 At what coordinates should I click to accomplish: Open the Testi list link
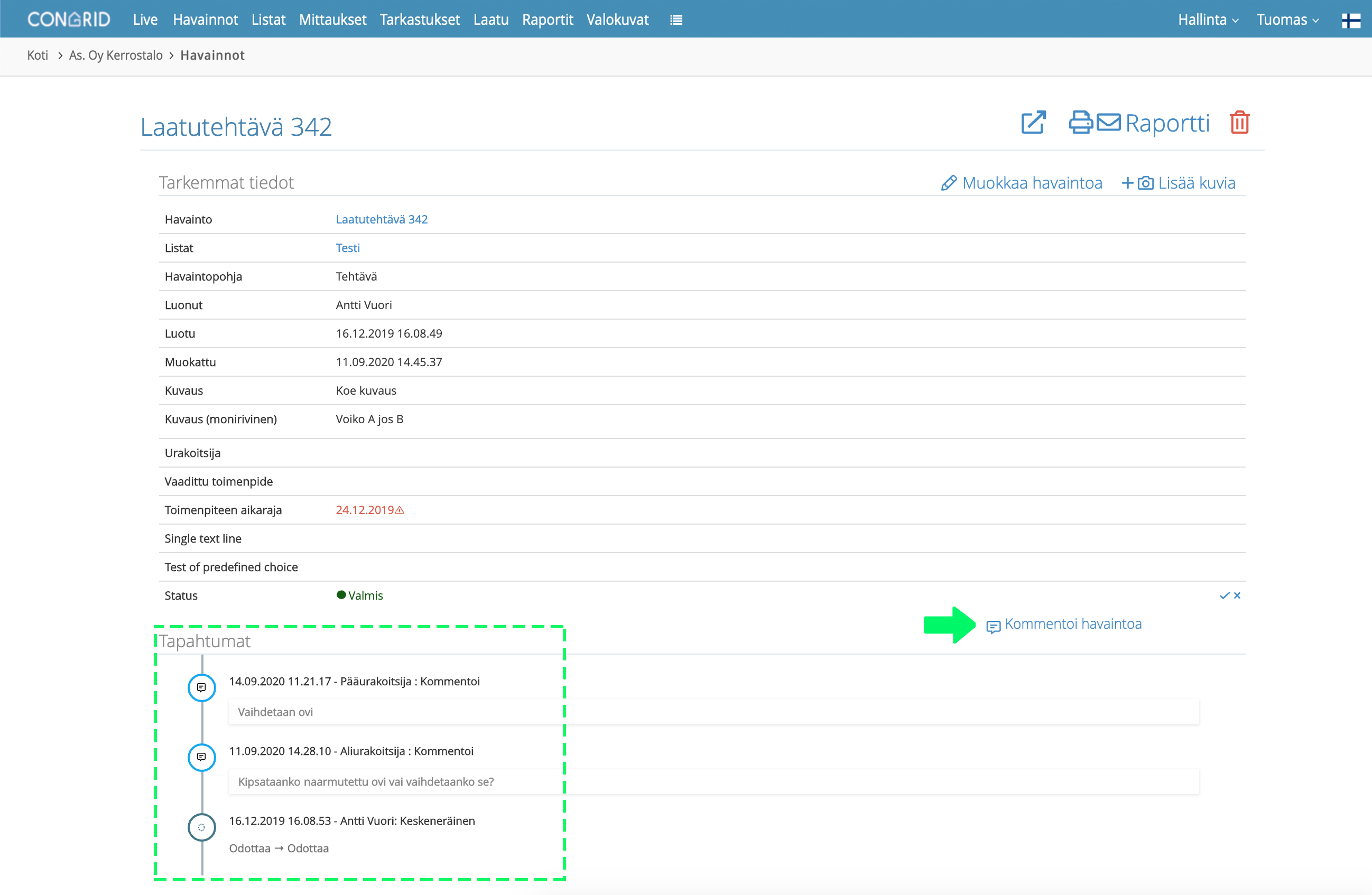pos(348,248)
